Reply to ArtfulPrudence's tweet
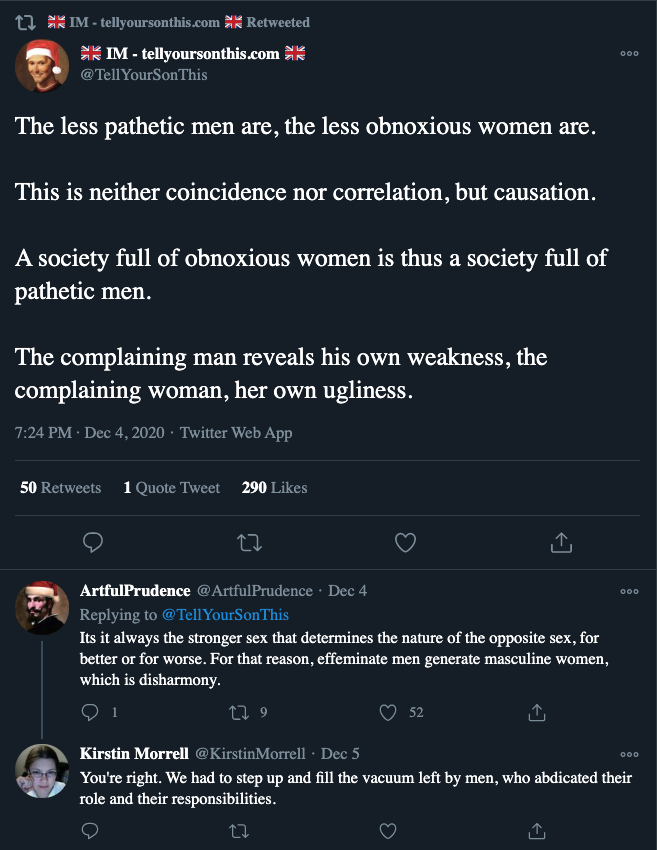 click(x=90, y=712)
